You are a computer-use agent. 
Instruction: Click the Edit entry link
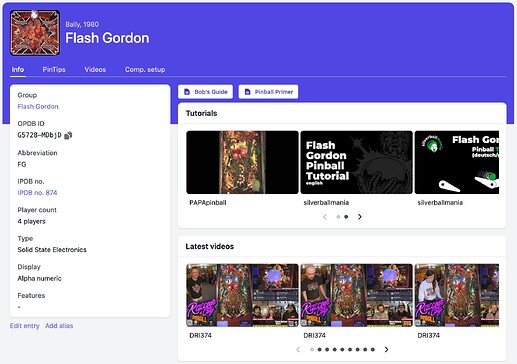coord(25,326)
